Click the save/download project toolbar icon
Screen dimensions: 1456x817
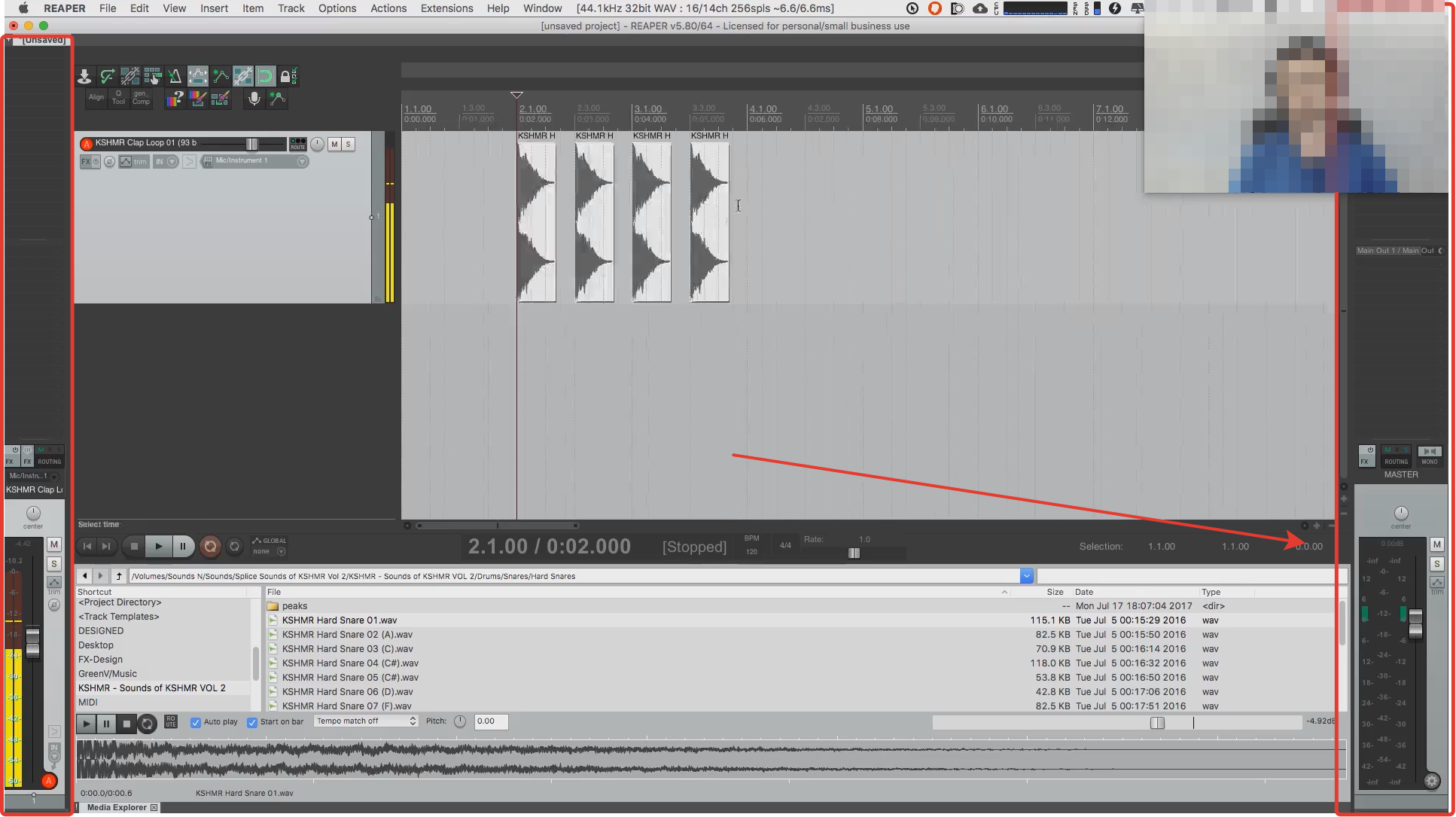click(x=84, y=76)
